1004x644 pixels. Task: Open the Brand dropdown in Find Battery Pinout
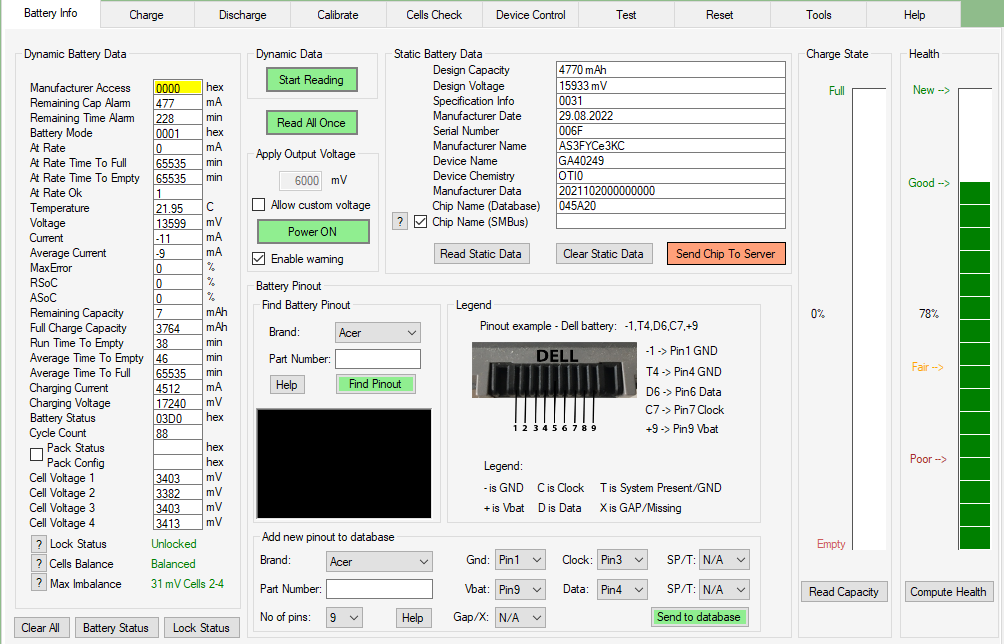tap(378, 333)
